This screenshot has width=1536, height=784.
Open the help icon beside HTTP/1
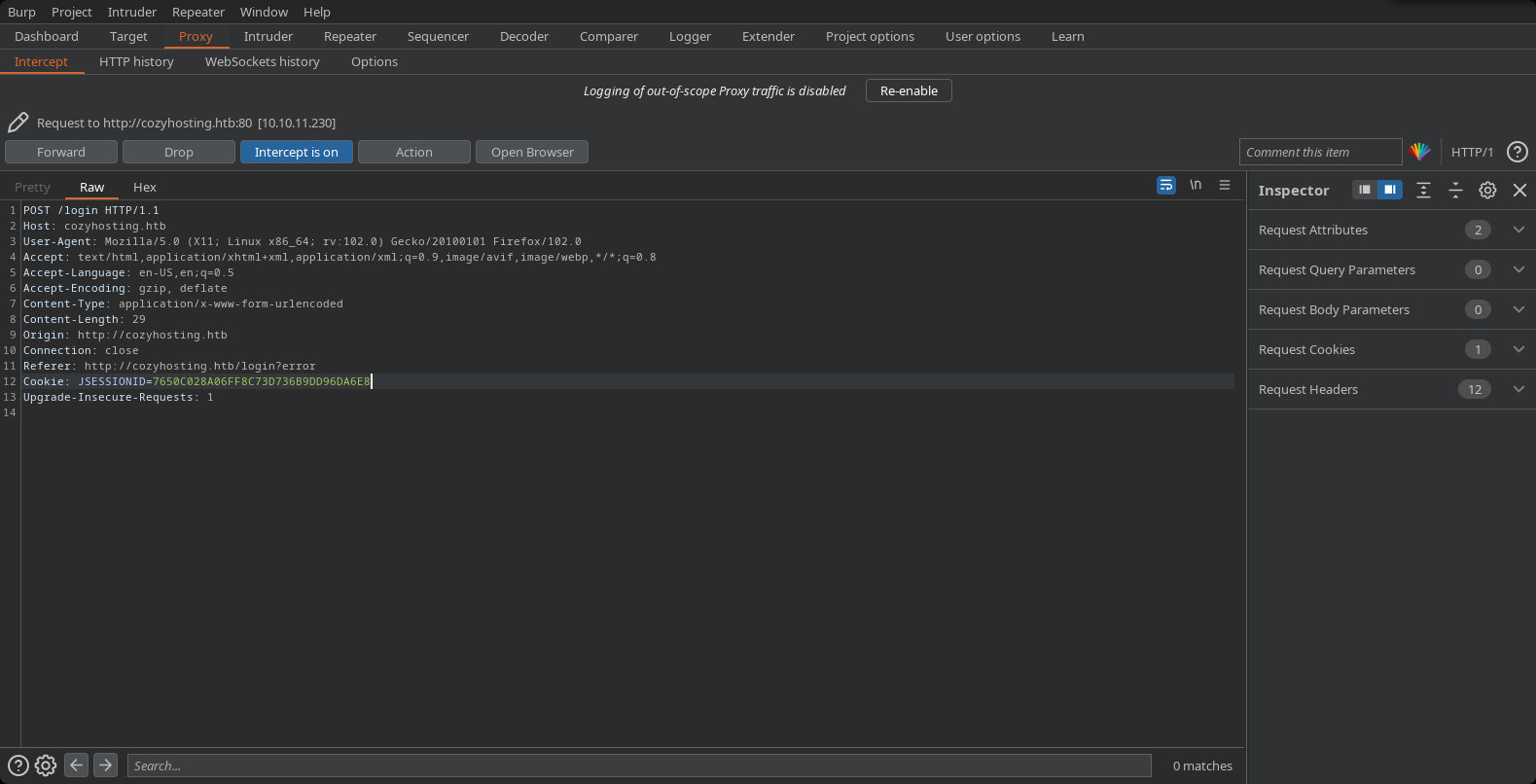(x=1517, y=152)
